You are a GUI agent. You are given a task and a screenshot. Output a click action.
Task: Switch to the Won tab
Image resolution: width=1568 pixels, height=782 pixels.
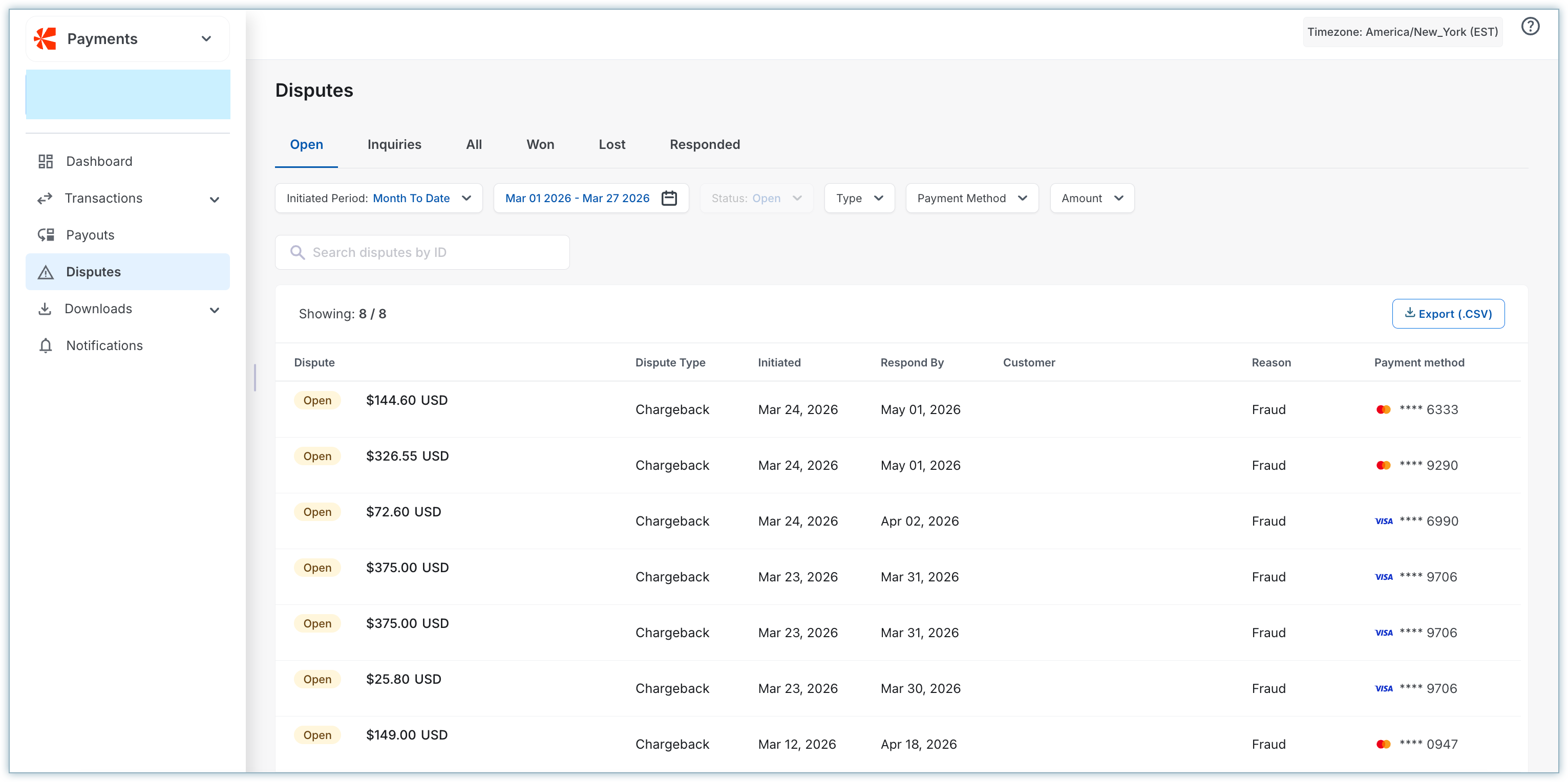540,145
